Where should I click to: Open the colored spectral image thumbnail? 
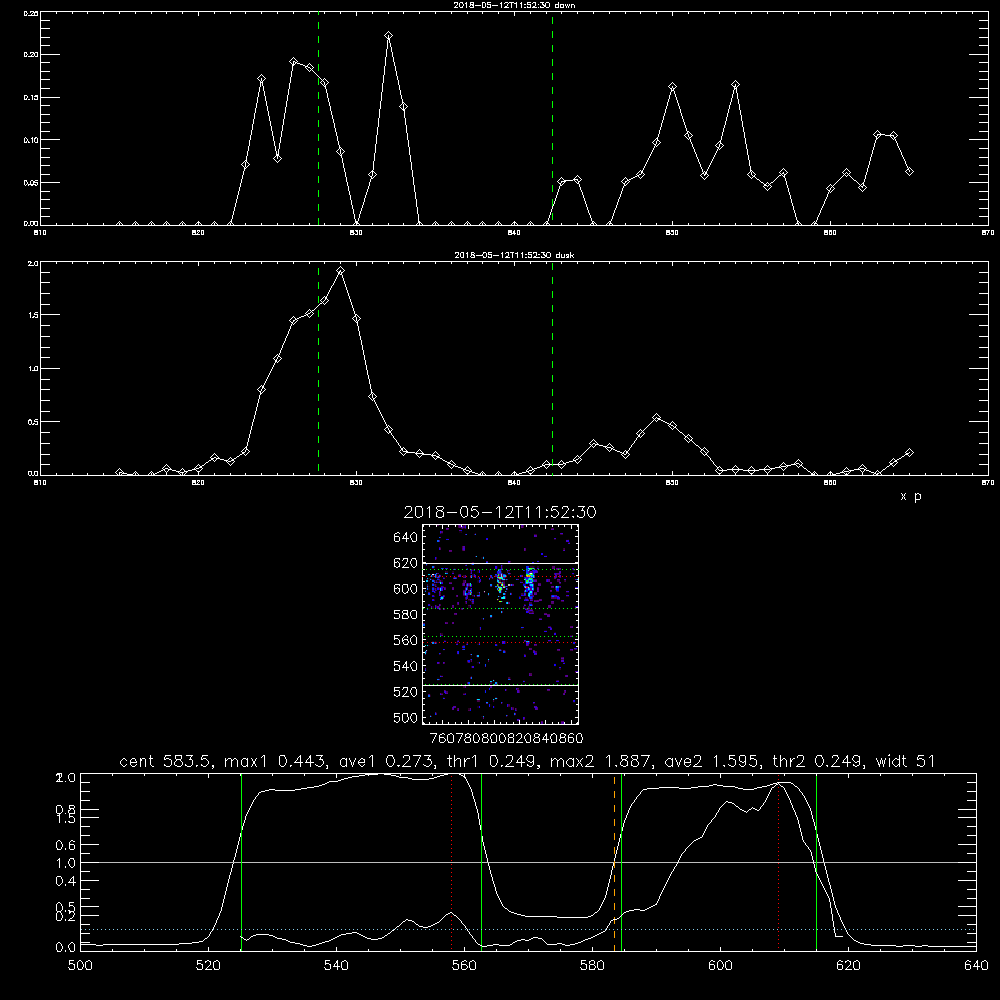pyautogui.click(x=500, y=624)
